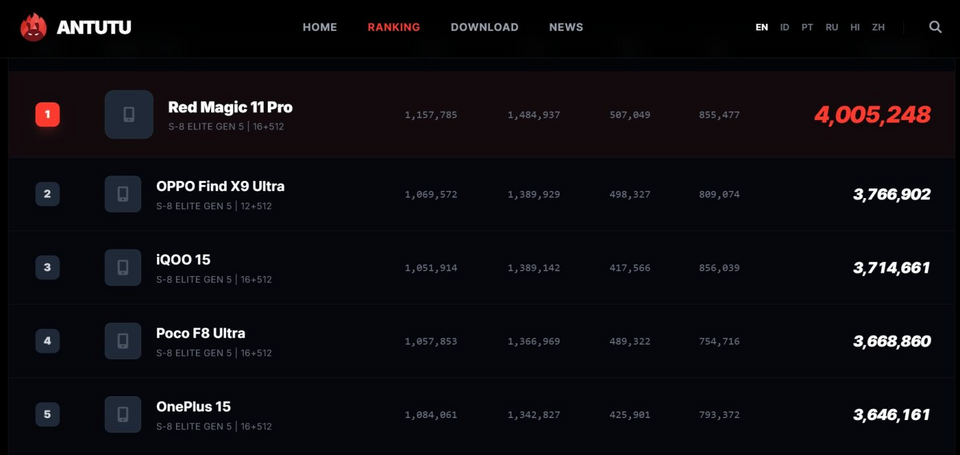Click Red Magic score 507,049
The image size is (960, 455).
coord(630,115)
